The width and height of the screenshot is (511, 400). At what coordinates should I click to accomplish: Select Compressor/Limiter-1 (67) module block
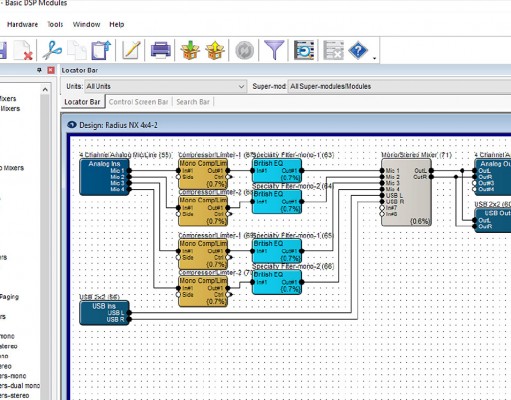203,174
